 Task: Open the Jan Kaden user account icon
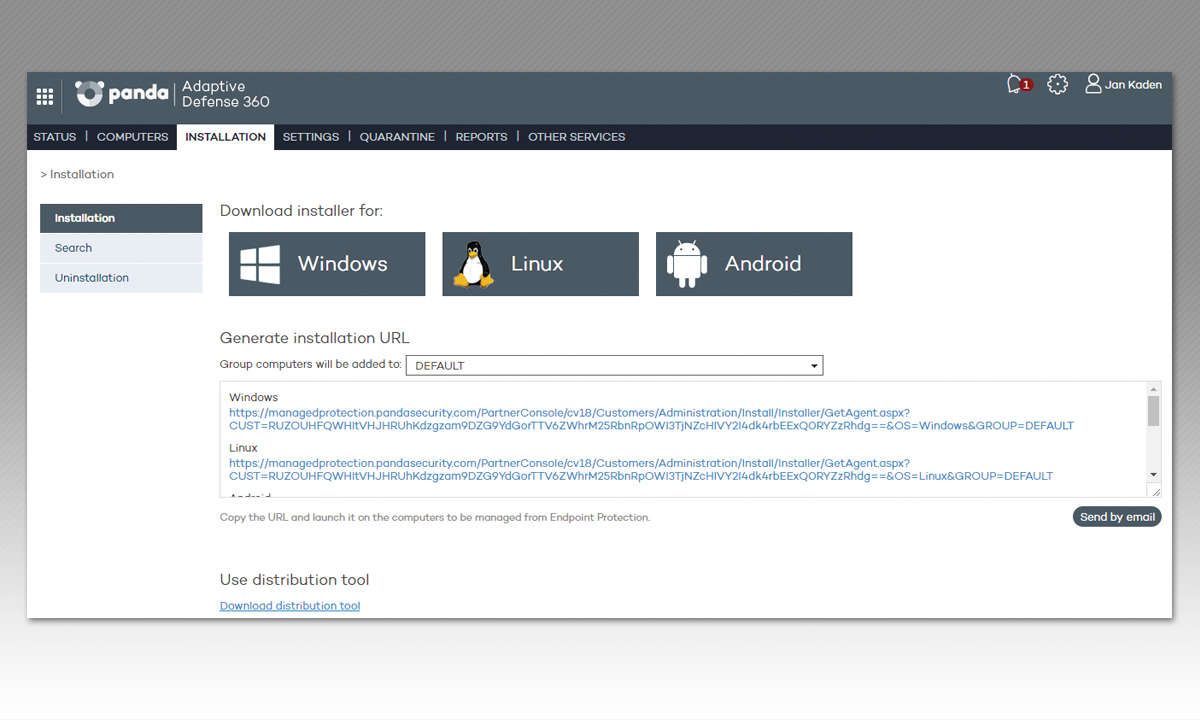tap(1093, 84)
